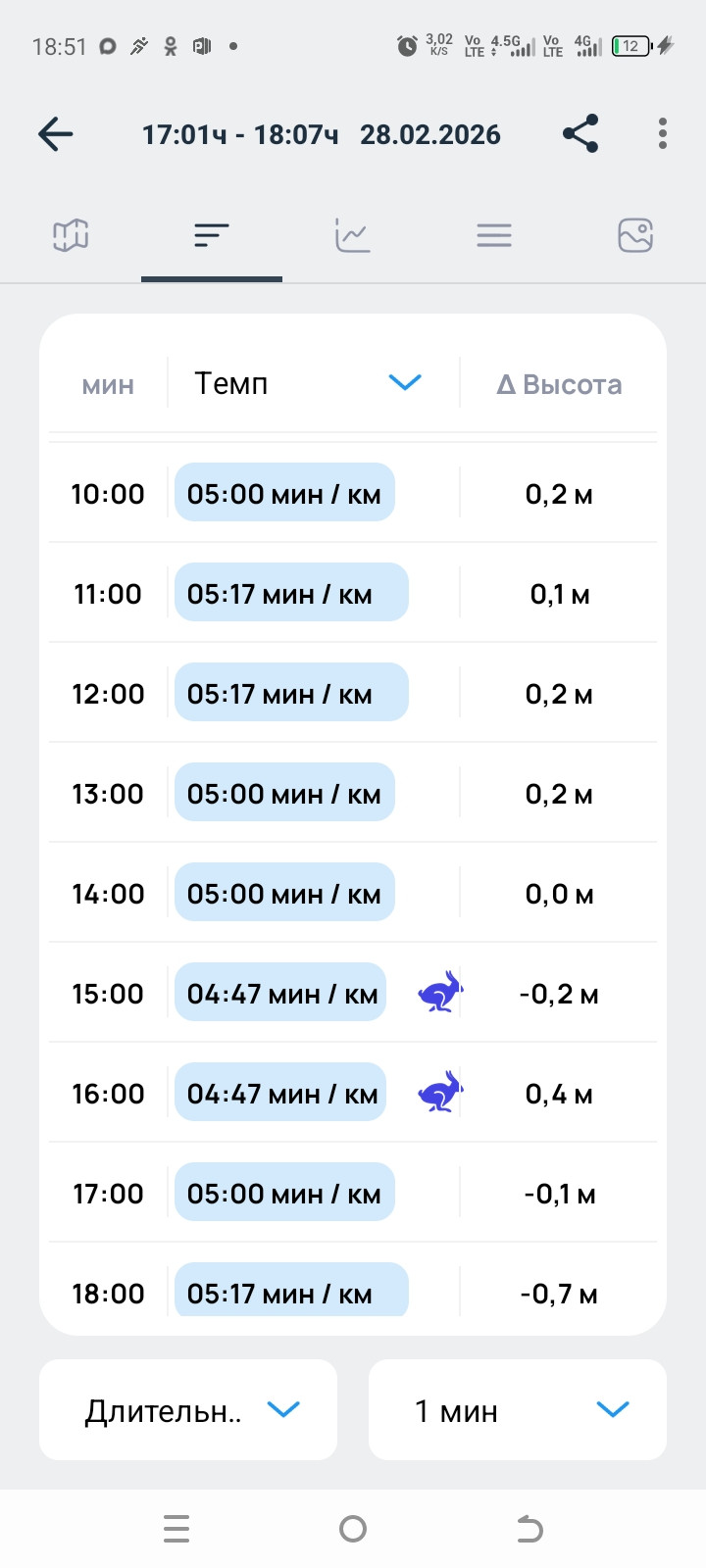The width and height of the screenshot is (706, 1568).
Task: Open the three-dot overflow menu
Action: (663, 133)
